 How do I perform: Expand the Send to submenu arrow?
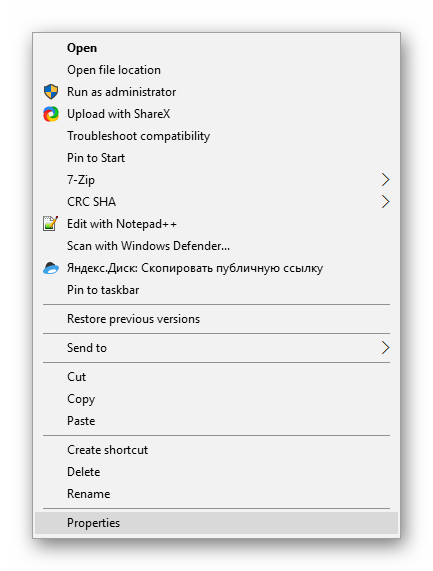385,348
